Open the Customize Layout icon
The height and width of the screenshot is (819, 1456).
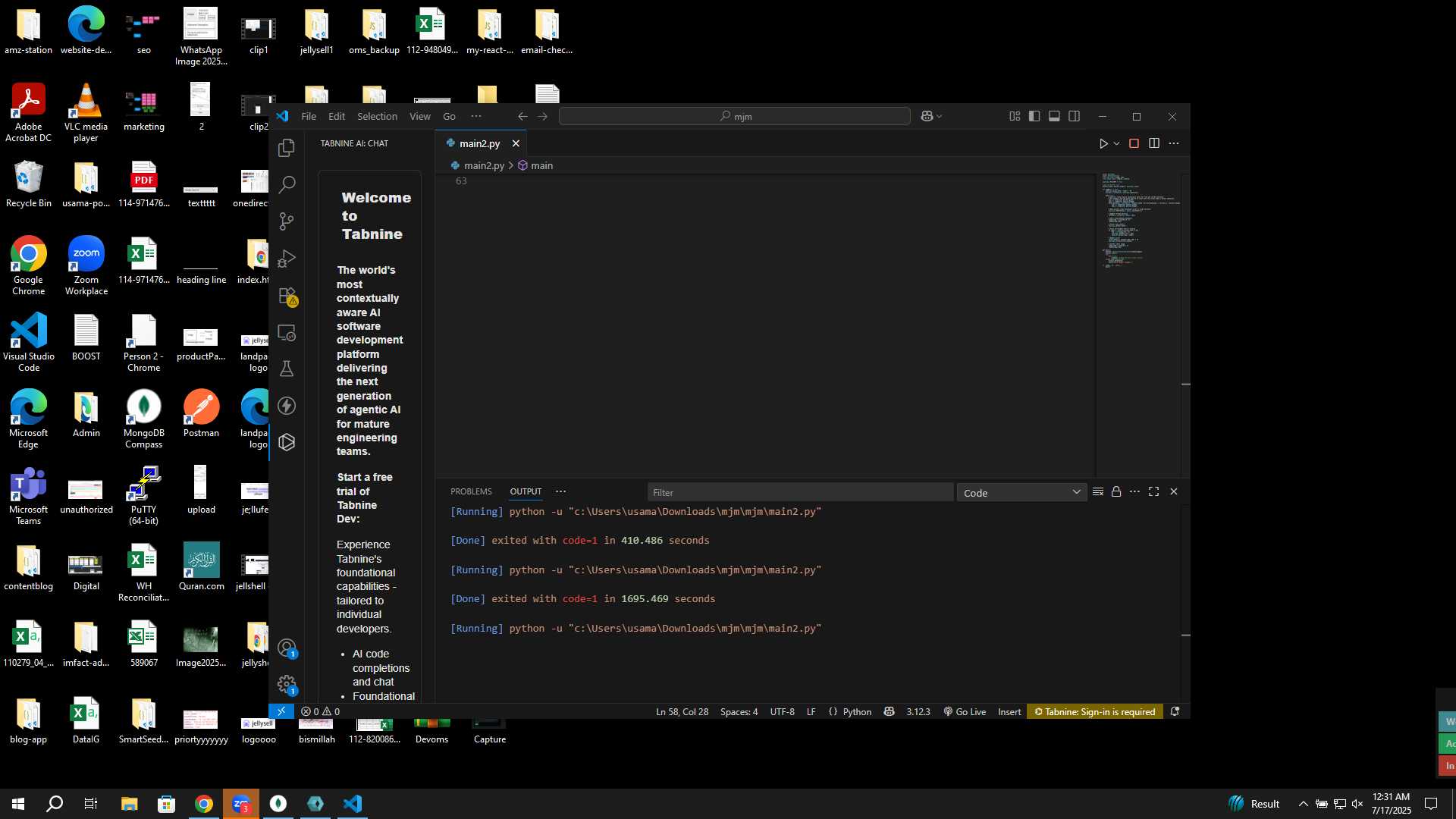point(1015,116)
